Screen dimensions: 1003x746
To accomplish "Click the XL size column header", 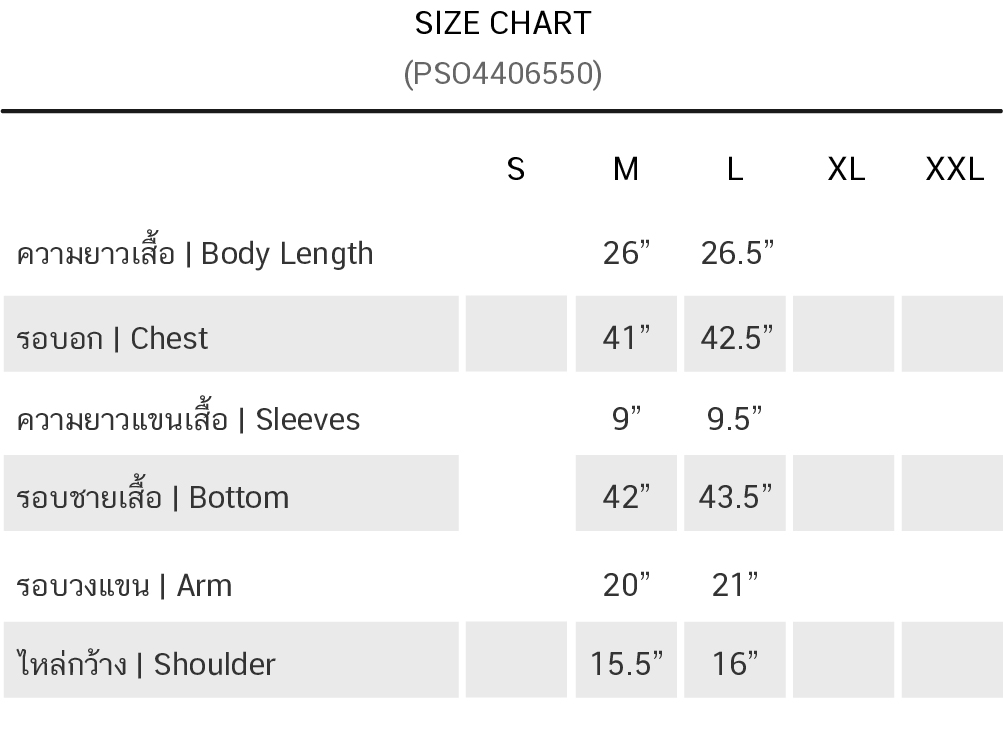I will click(x=846, y=169).
